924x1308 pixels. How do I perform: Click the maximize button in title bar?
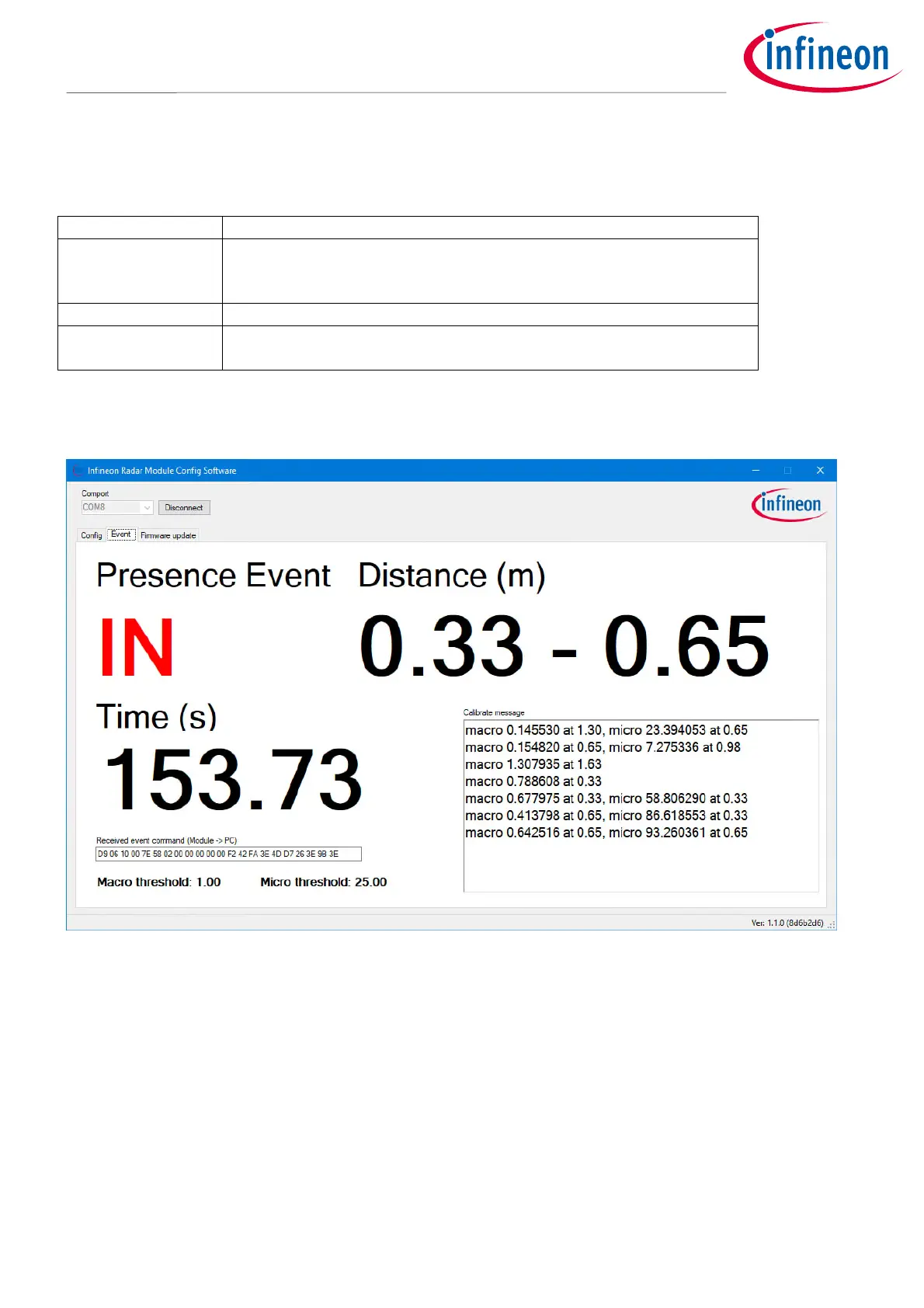pos(787,471)
